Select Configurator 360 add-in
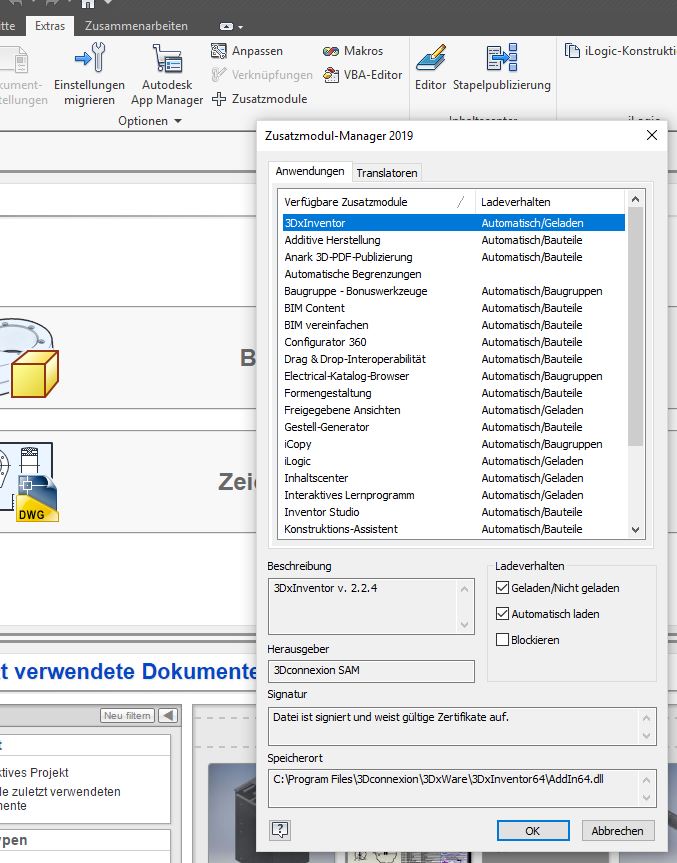The image size is (677, 863). coord(454,342)
